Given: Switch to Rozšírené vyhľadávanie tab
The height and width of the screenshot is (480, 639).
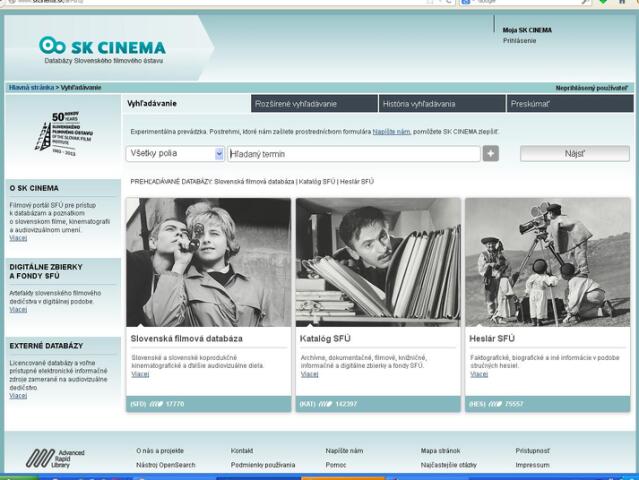Looking at the screenshot, I should (x=314, y=104).
